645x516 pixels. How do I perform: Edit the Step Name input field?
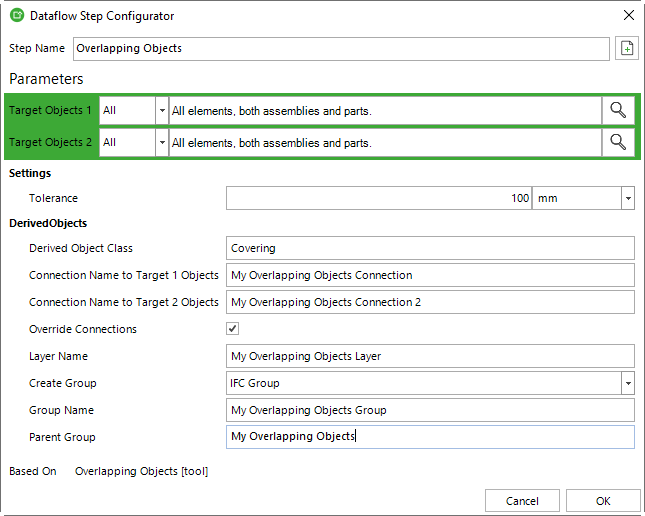341,49
